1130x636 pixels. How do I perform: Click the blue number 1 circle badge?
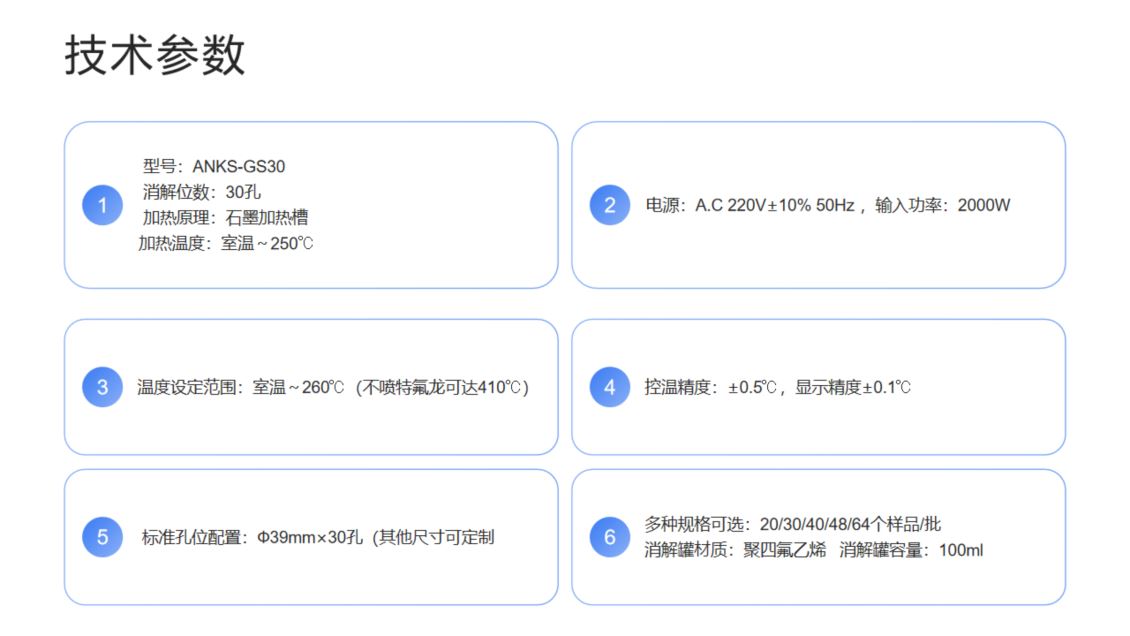[102, 205]
